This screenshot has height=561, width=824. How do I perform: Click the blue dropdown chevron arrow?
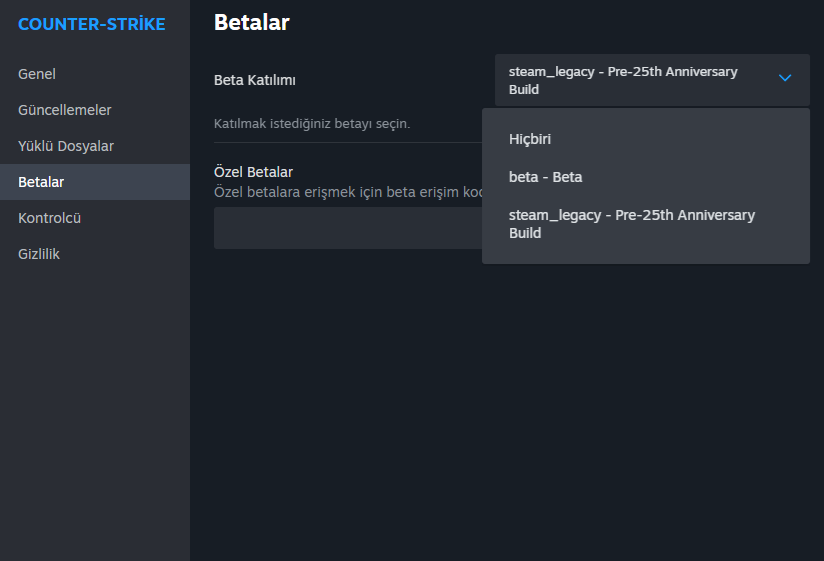click(785, 78)
